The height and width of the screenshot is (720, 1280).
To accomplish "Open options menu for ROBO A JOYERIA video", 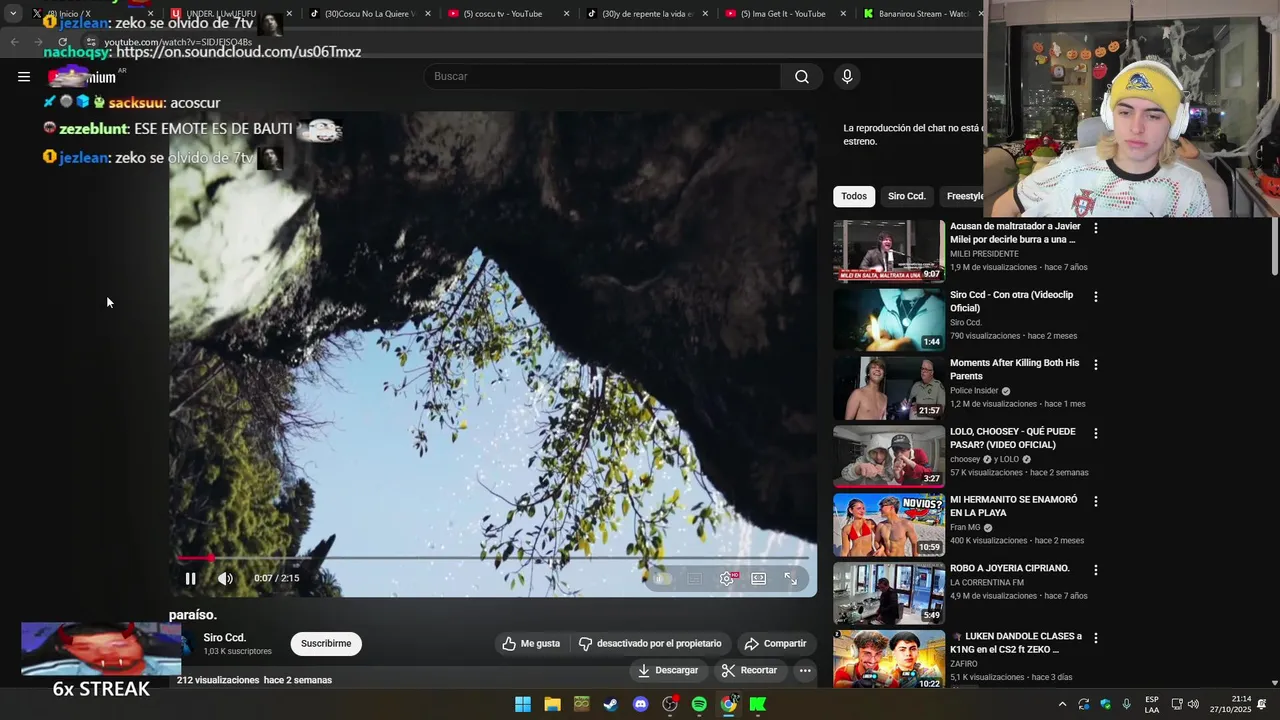I will pyautogui.click(x=1096, y=570).
